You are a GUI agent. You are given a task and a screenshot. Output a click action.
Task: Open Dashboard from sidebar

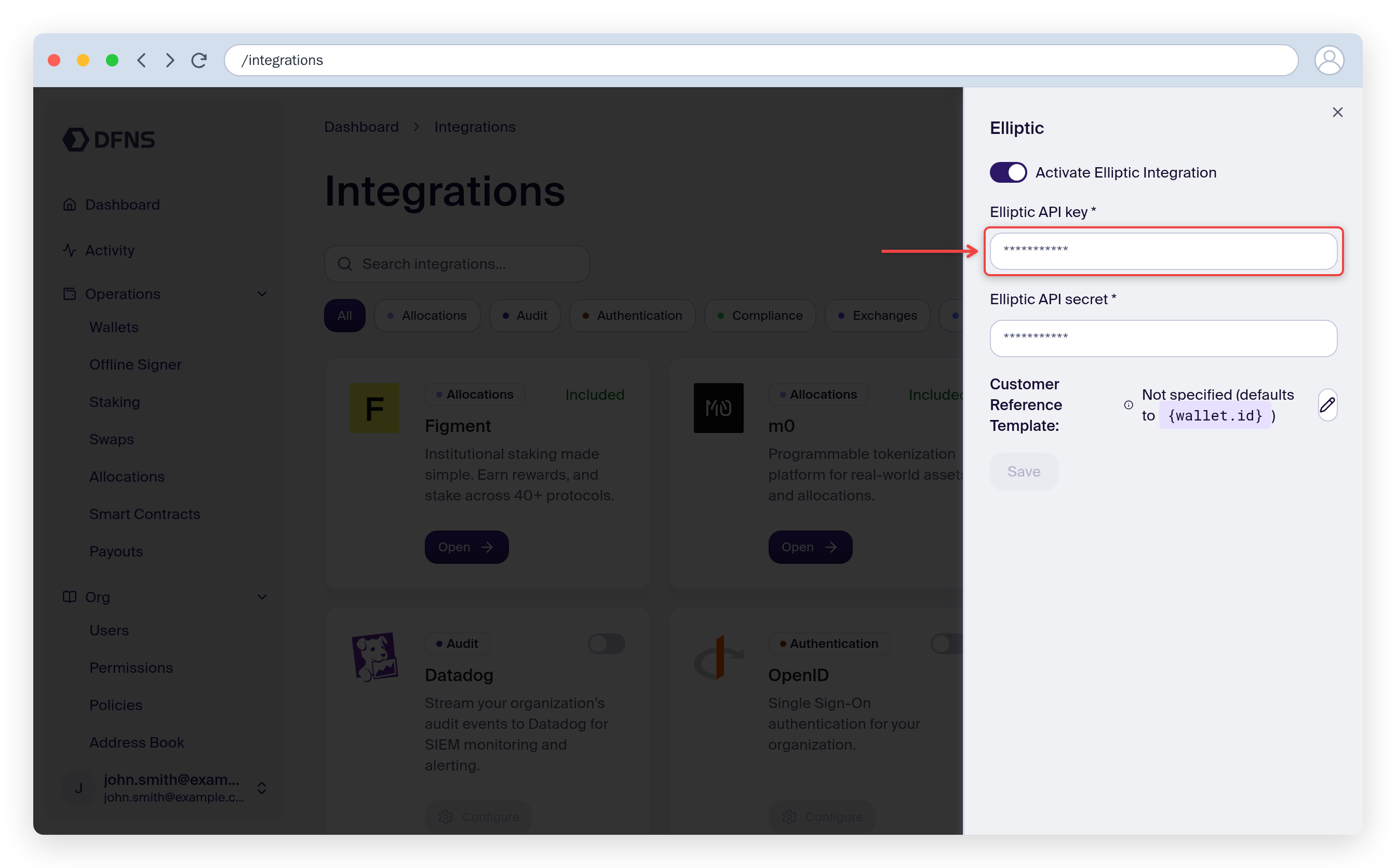click(x=123, y=205)
